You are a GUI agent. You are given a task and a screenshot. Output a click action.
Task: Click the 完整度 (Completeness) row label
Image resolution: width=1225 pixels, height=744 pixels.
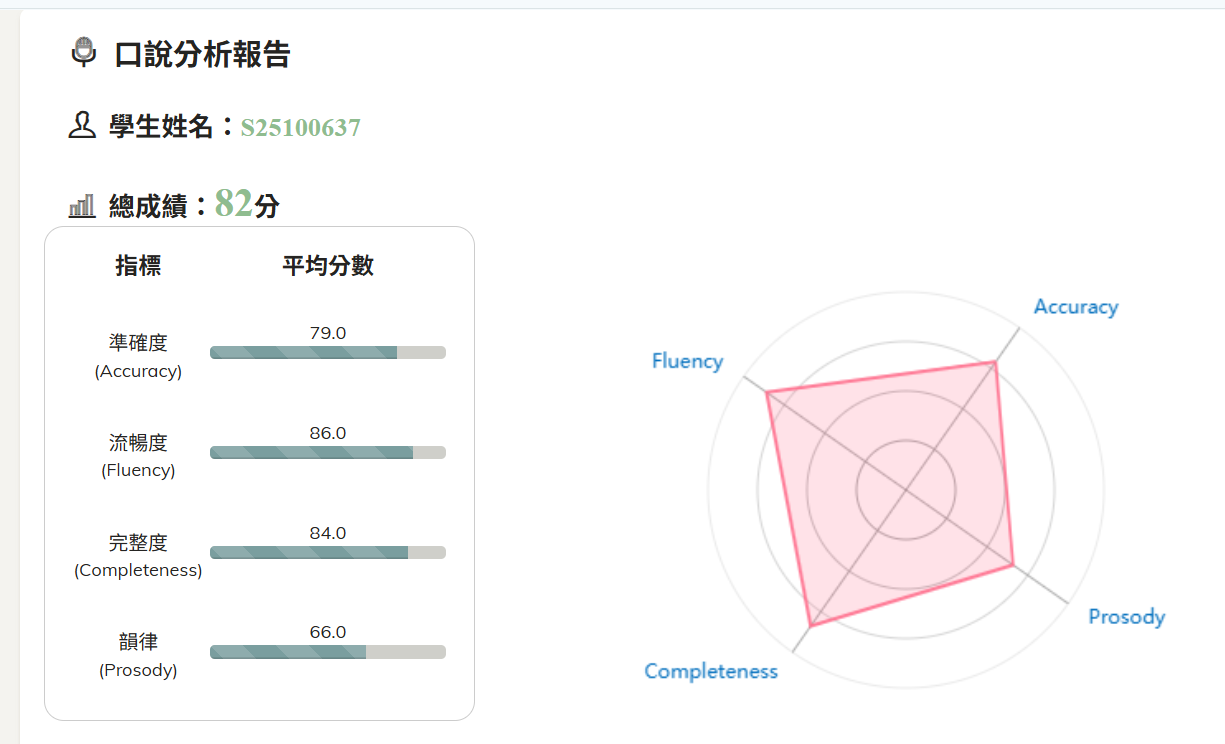138,556
